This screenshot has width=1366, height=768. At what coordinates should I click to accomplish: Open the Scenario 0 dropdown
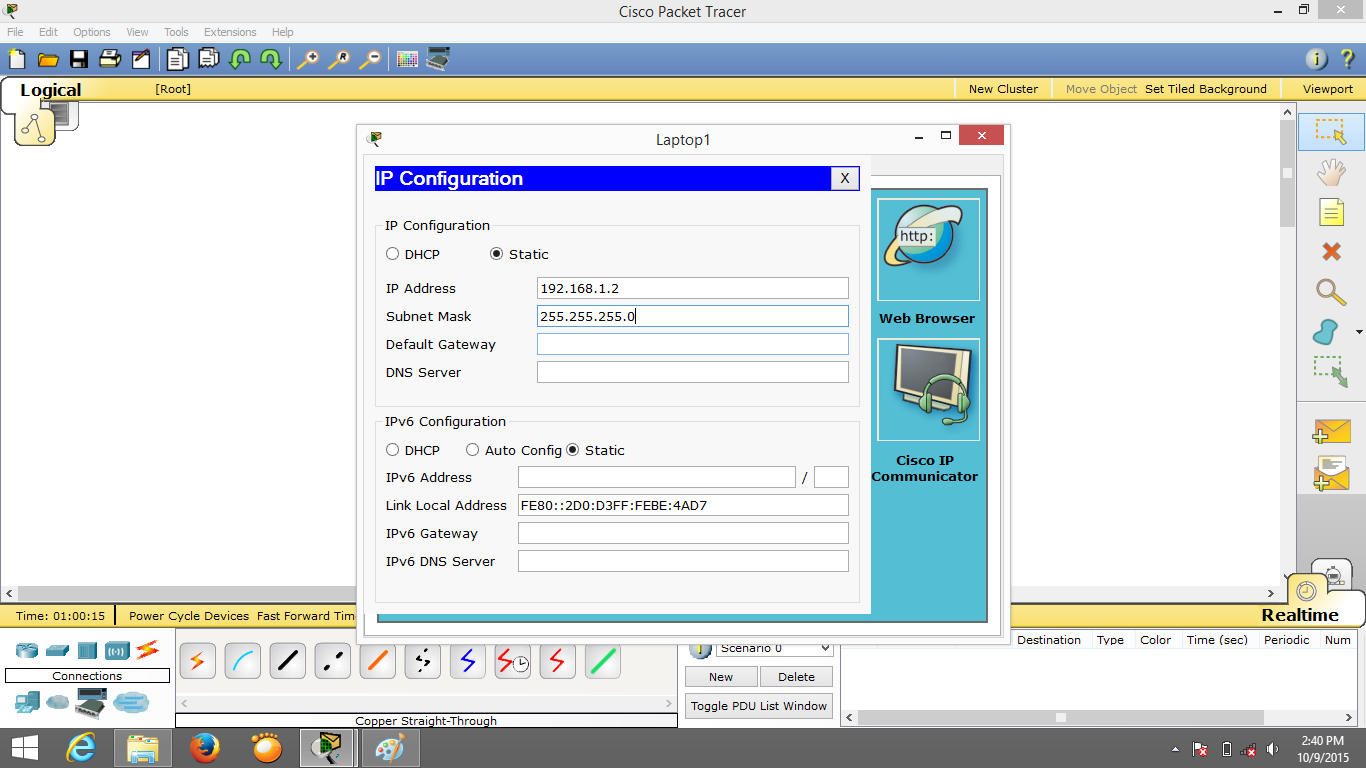(x=824, y=649)
